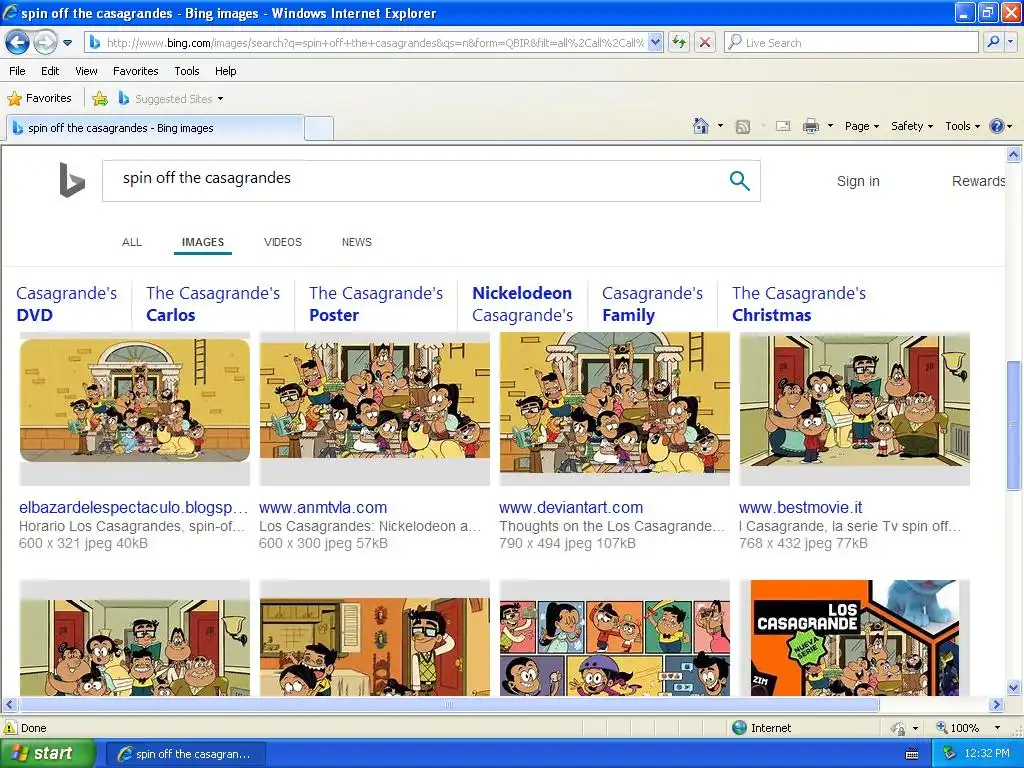Click the horizontal scrollbar right arrow
1024x768 pixels.
click(x=996, y=705)
